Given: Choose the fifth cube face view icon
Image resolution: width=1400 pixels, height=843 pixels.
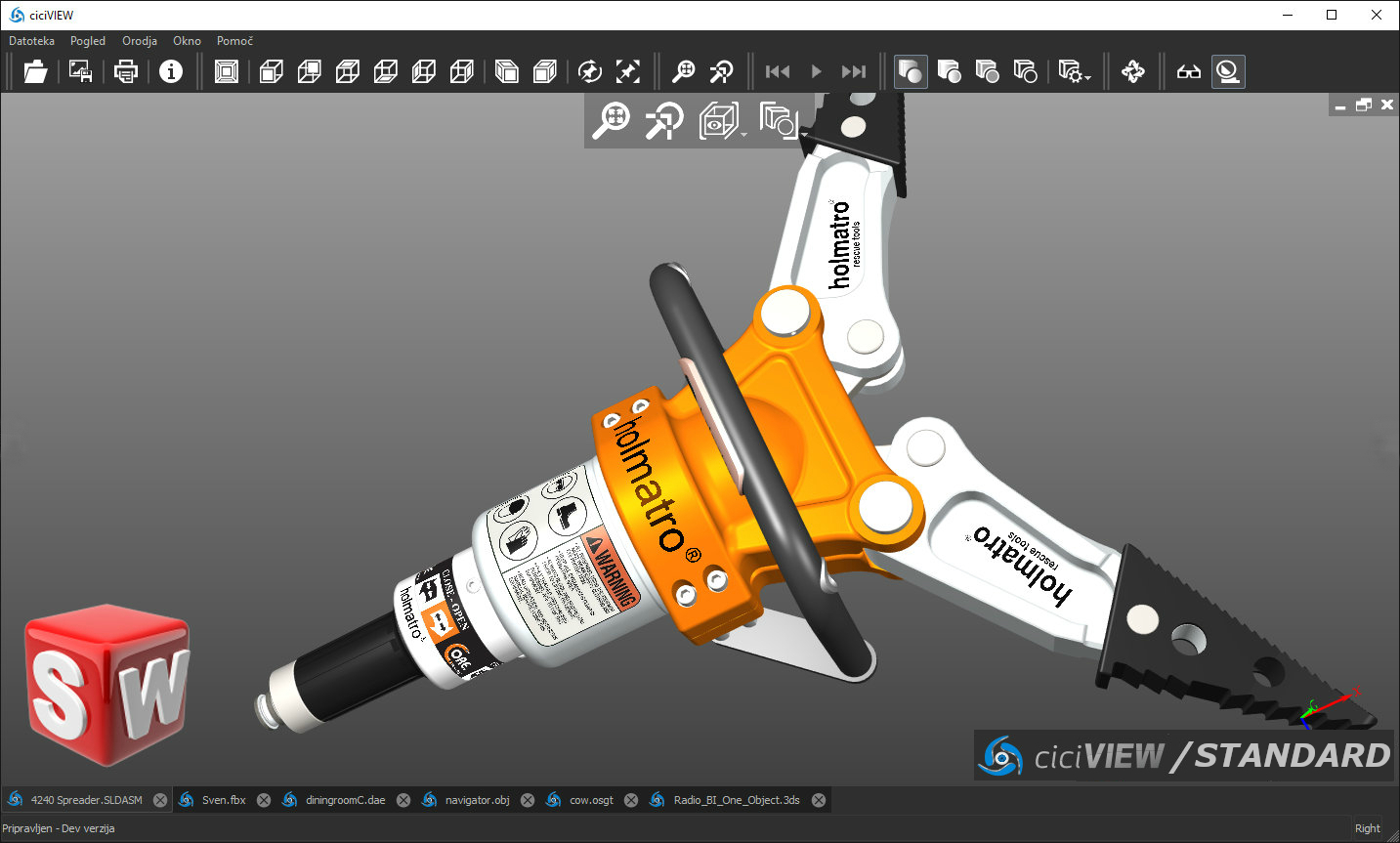Looking at the screenshot, I should pyautogui.click(x=424, y=71).
